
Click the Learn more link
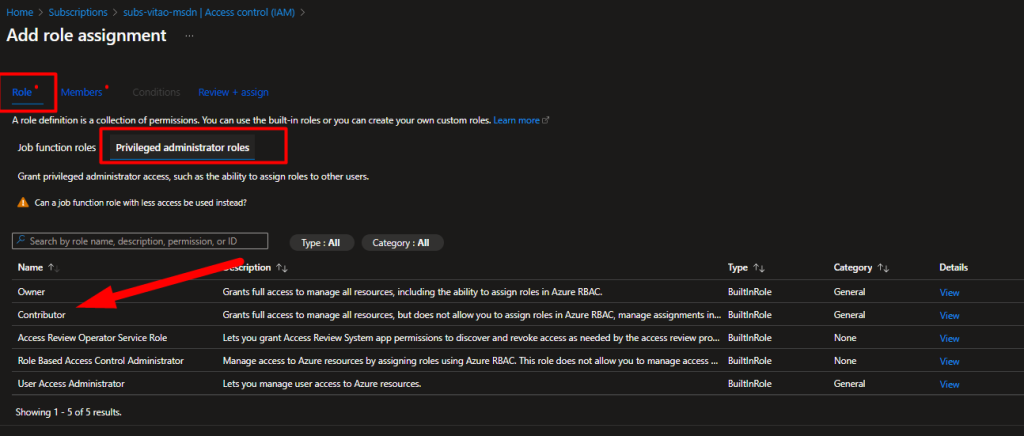[516, 120]
